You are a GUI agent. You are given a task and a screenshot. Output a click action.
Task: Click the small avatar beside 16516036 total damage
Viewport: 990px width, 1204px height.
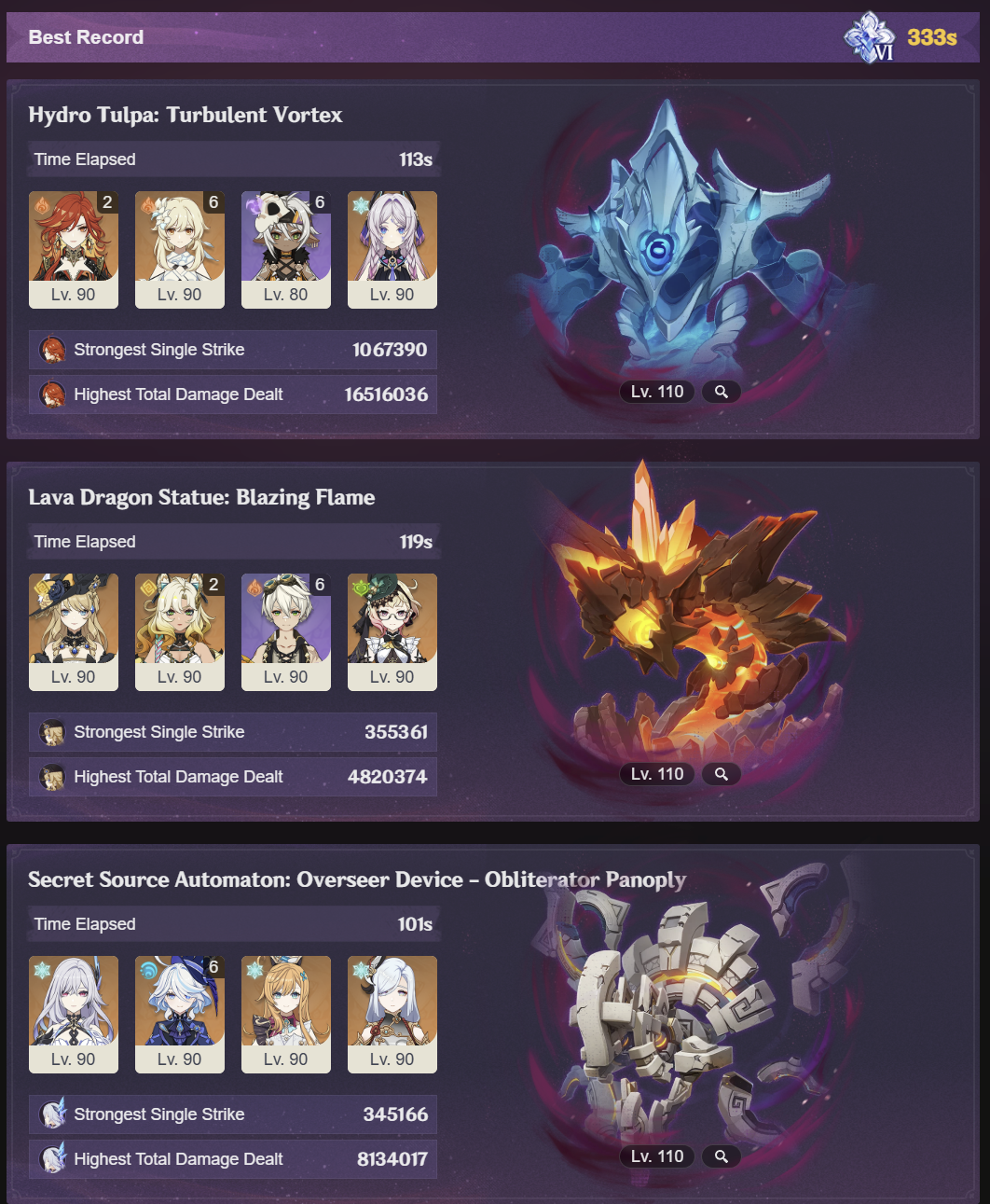pyautogui.click(x=52, y=394)
